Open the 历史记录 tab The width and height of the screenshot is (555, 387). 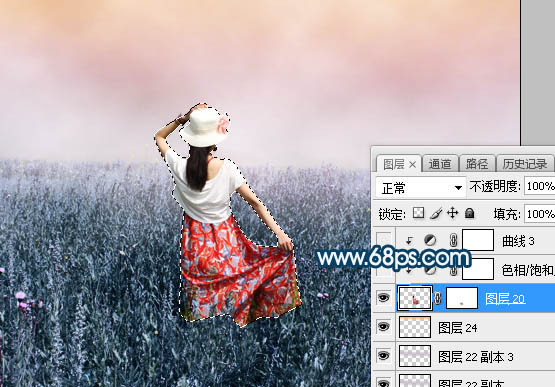click(x=525, y=164)
